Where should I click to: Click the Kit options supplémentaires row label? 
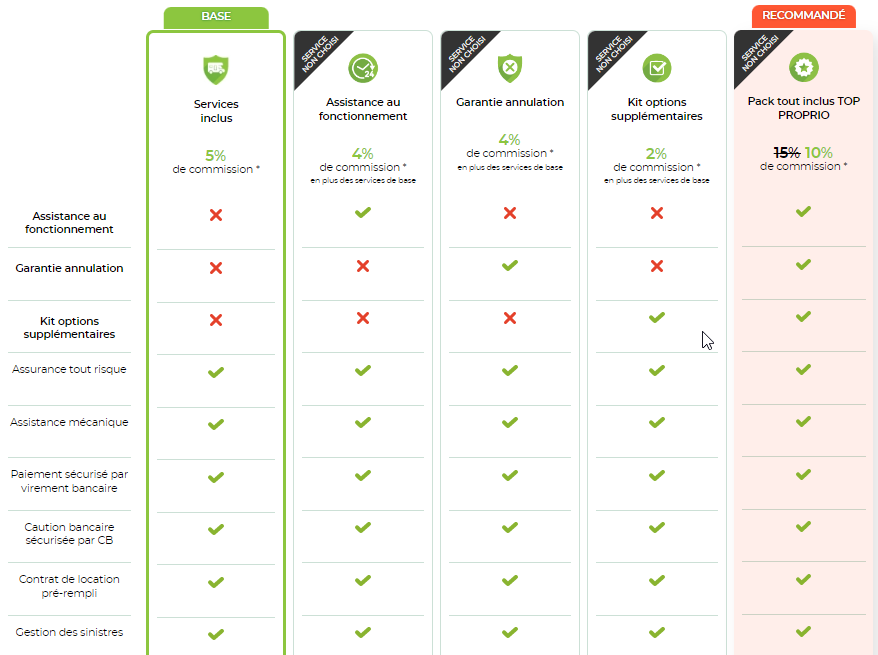[x=70, y=328]
